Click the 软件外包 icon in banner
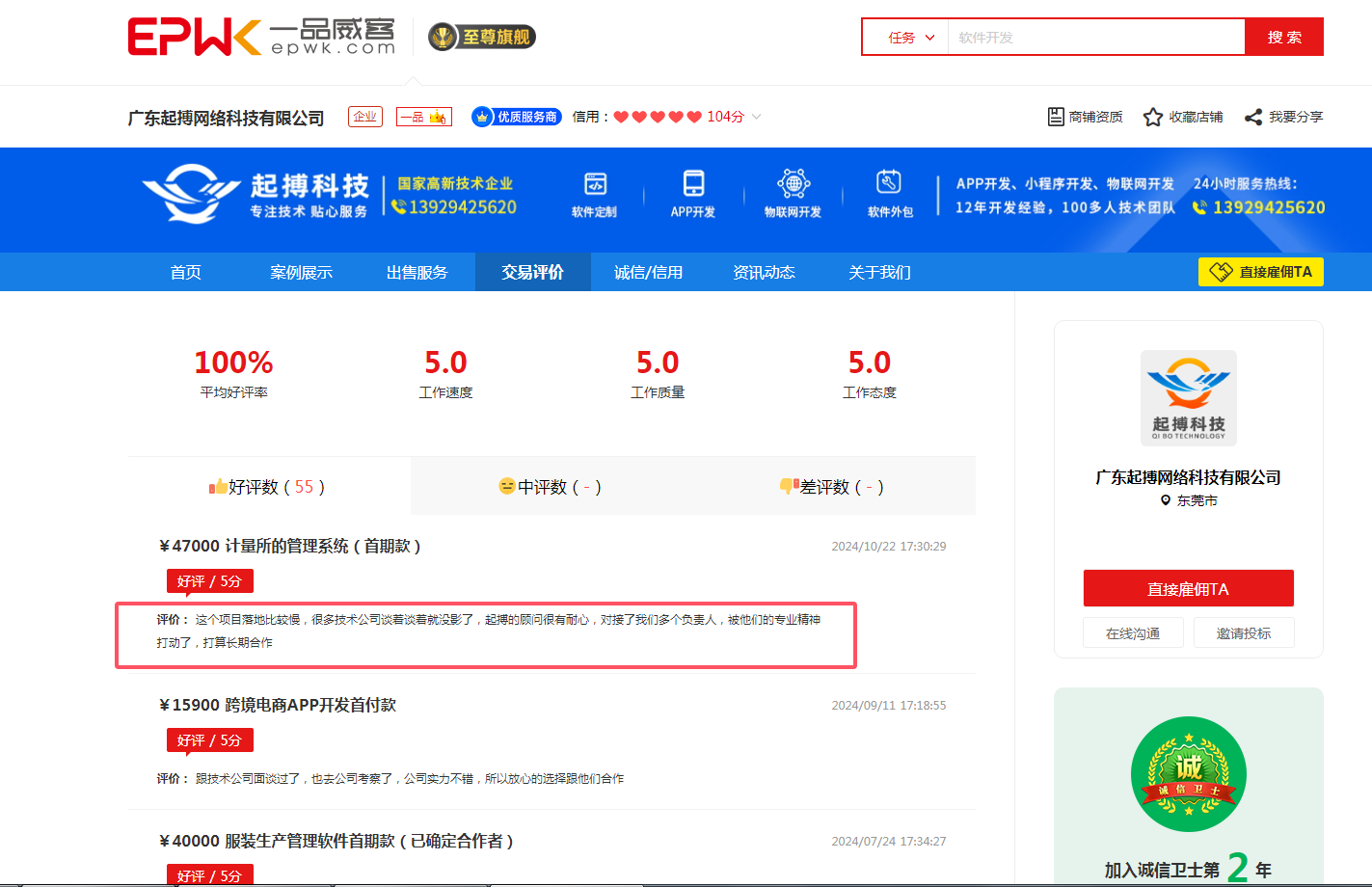The width and height of the screenshot is (1372, 887). 889,182
